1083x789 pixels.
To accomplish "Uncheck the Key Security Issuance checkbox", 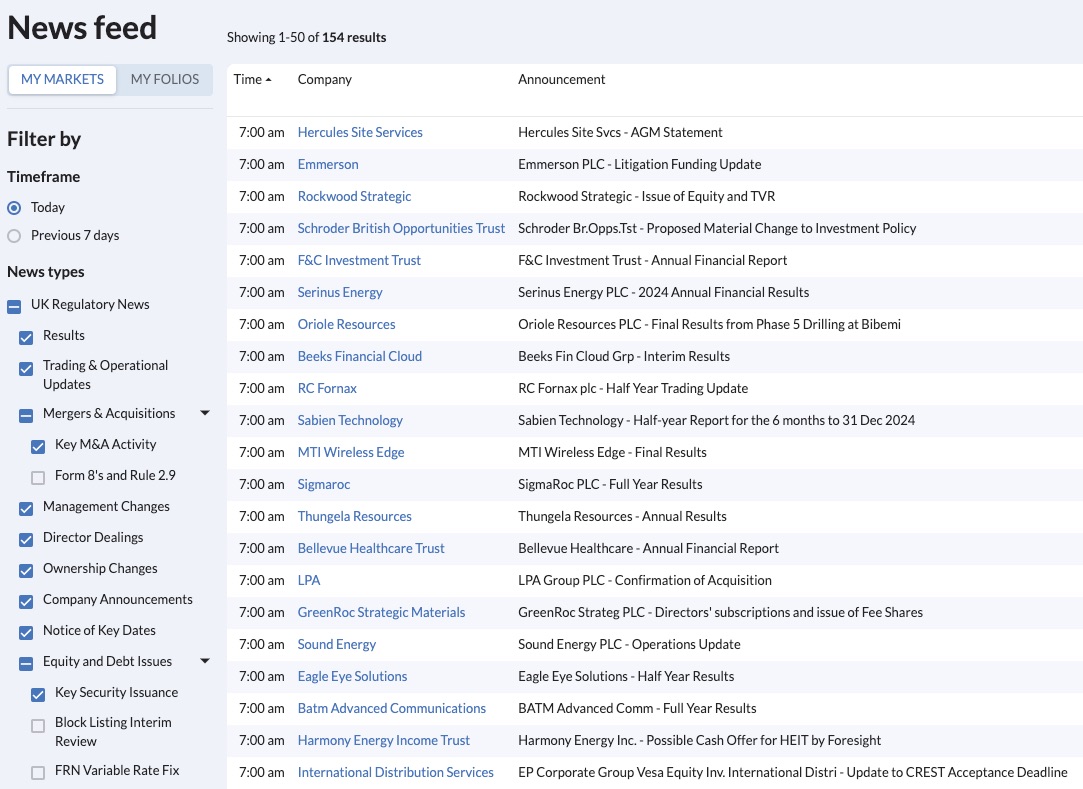I will 38,695.
